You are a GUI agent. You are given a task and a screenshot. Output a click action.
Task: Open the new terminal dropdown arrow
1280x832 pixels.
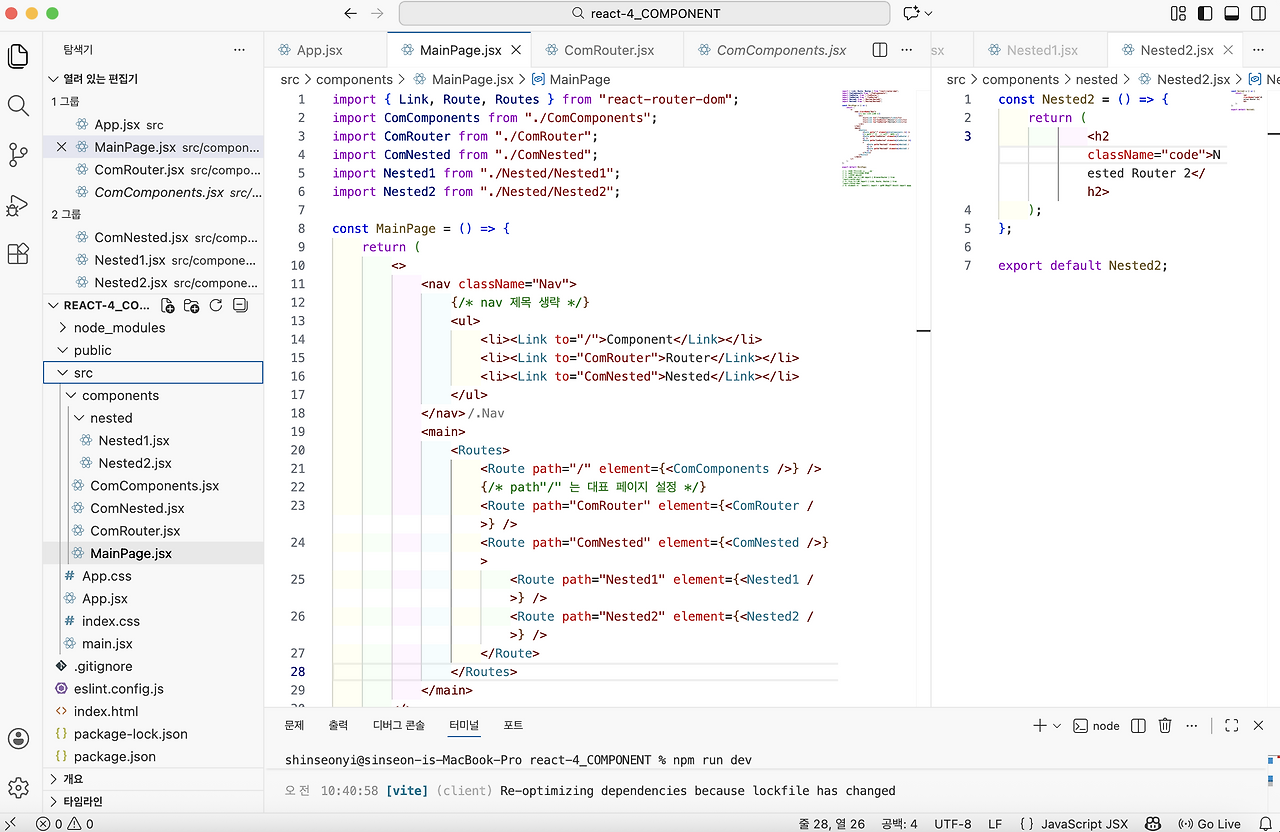tap(1057, 726)
